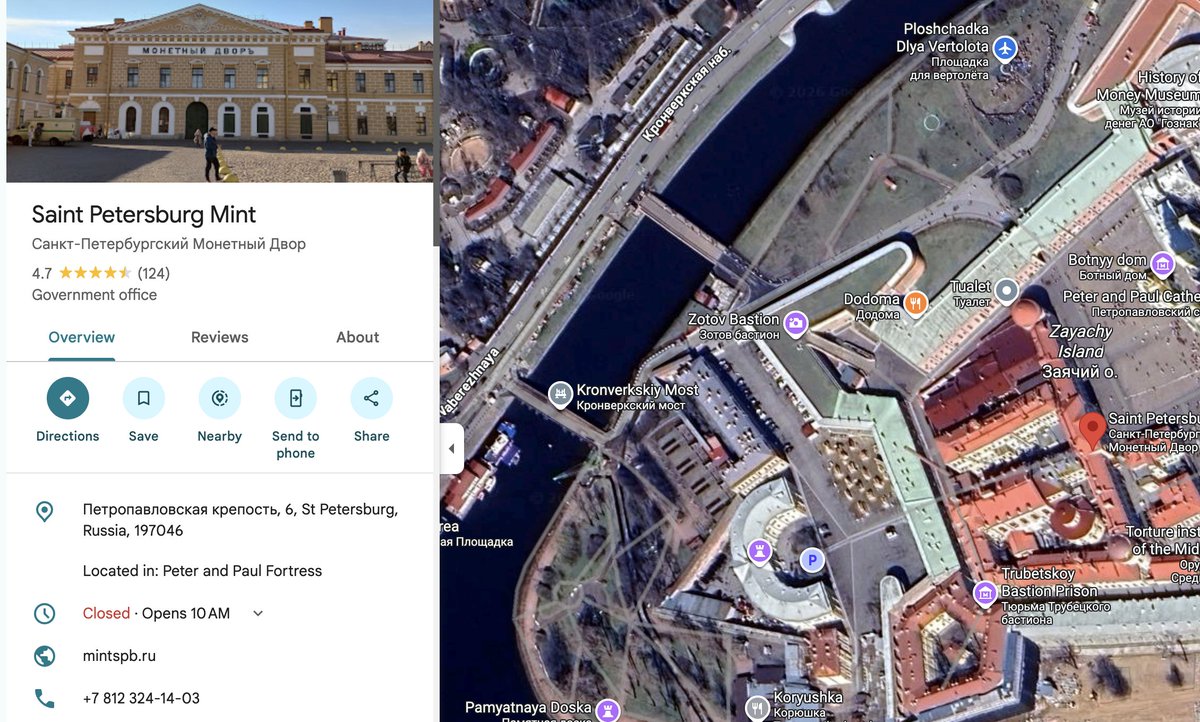Screen dimensions: 1200x722
Task: Open the 124 reviews count
Action: (154, 273)
